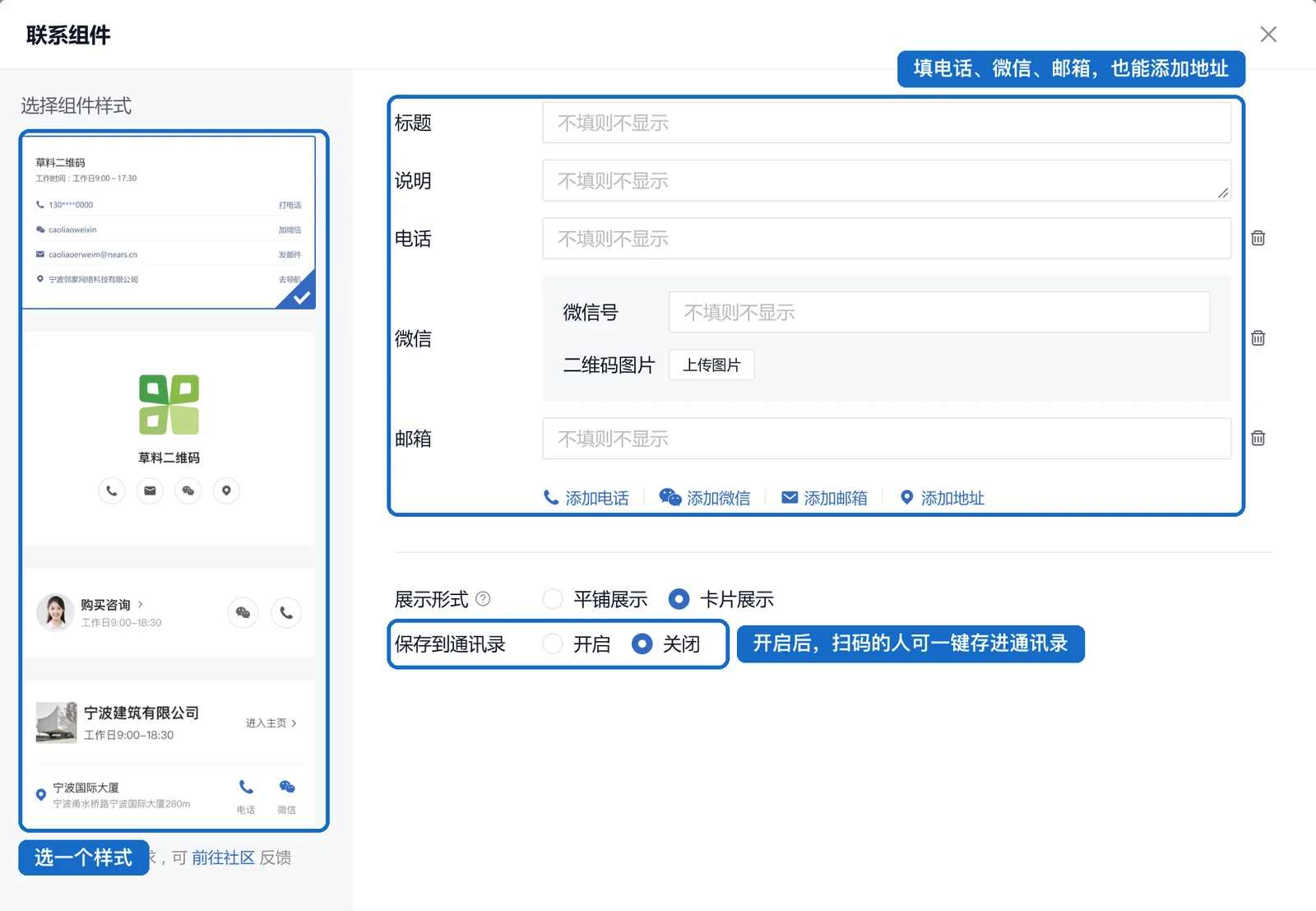Click 添加邮箱 link
The width and height of the screenshot is (1316, 911).
coord(824,498)
